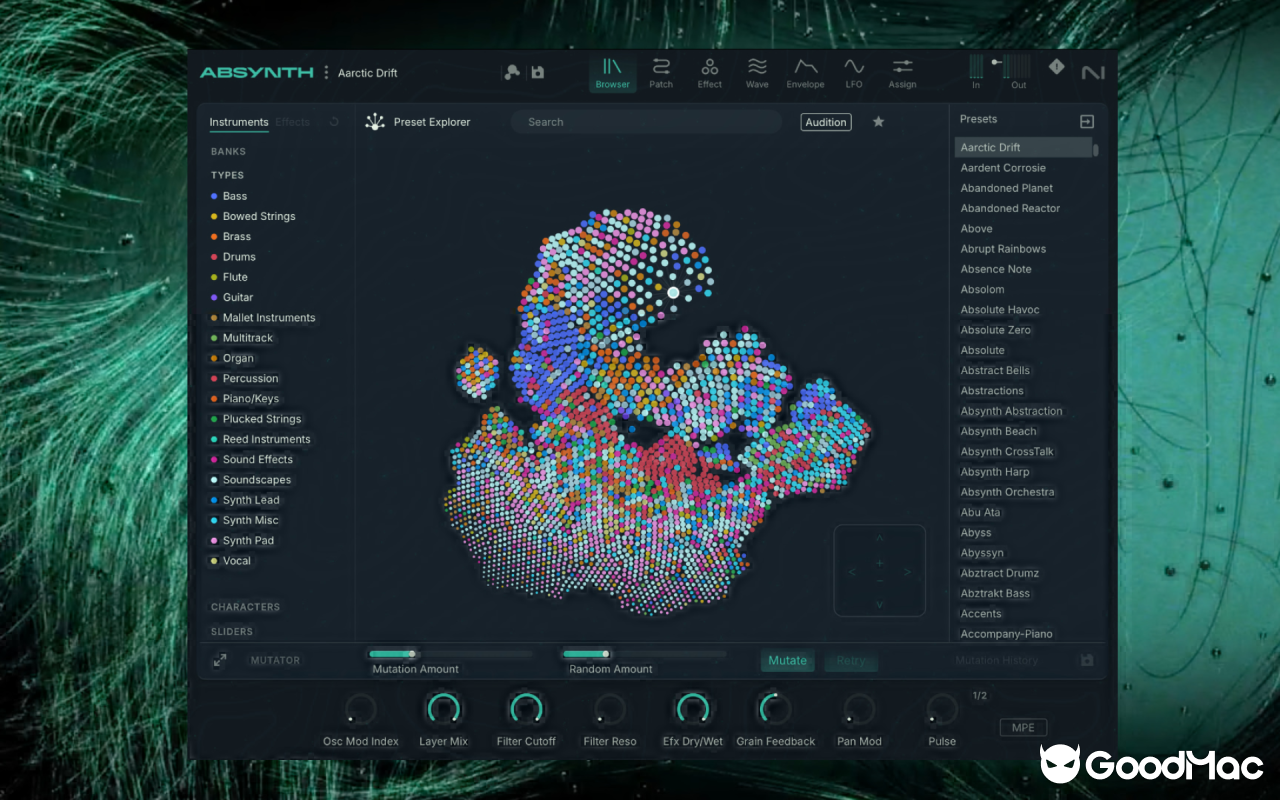
Task: Switch to the Browser tab
Action: tap(612, 72)
